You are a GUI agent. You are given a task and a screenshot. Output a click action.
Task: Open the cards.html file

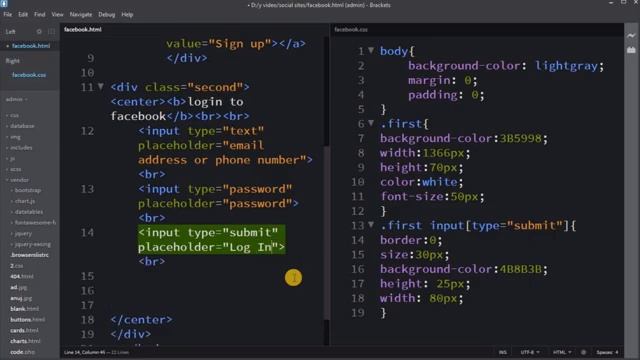tap(24, 331)
